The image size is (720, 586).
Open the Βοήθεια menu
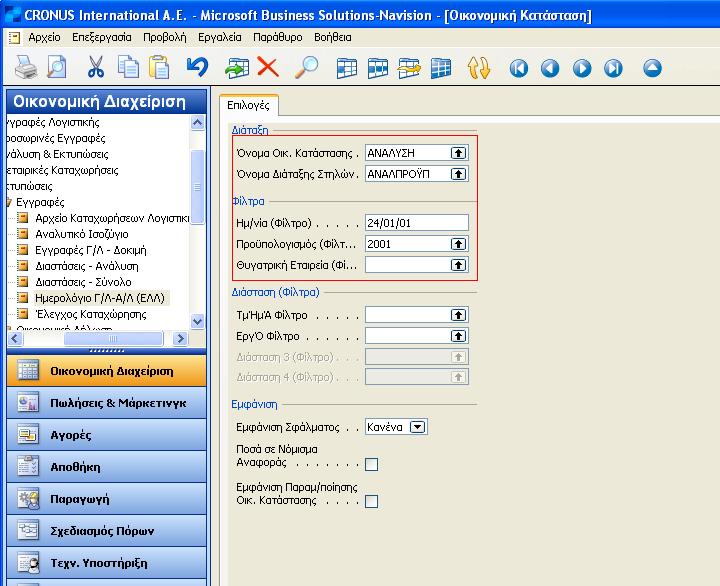point(332,37)
